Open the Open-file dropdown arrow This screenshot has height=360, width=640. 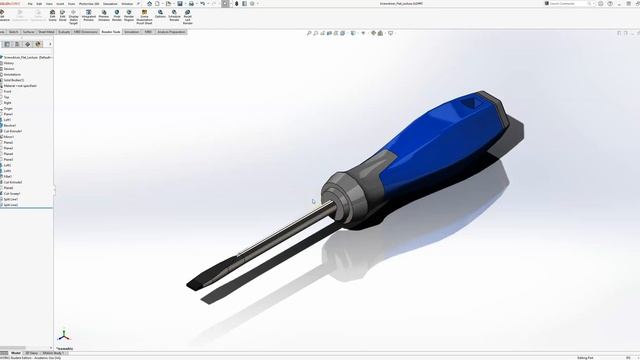point(173,4)
